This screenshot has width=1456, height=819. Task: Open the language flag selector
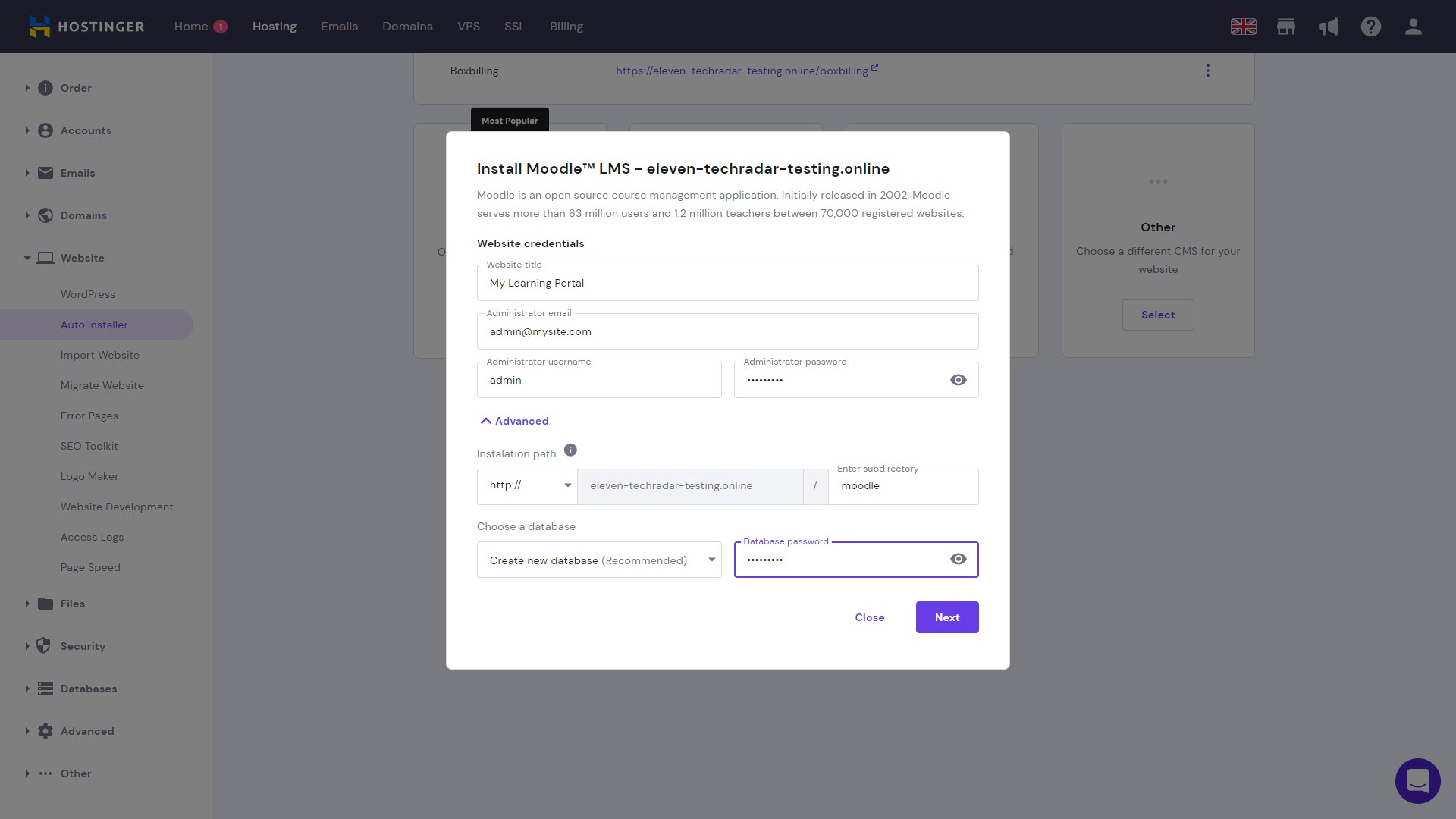tap(1243, 27)
